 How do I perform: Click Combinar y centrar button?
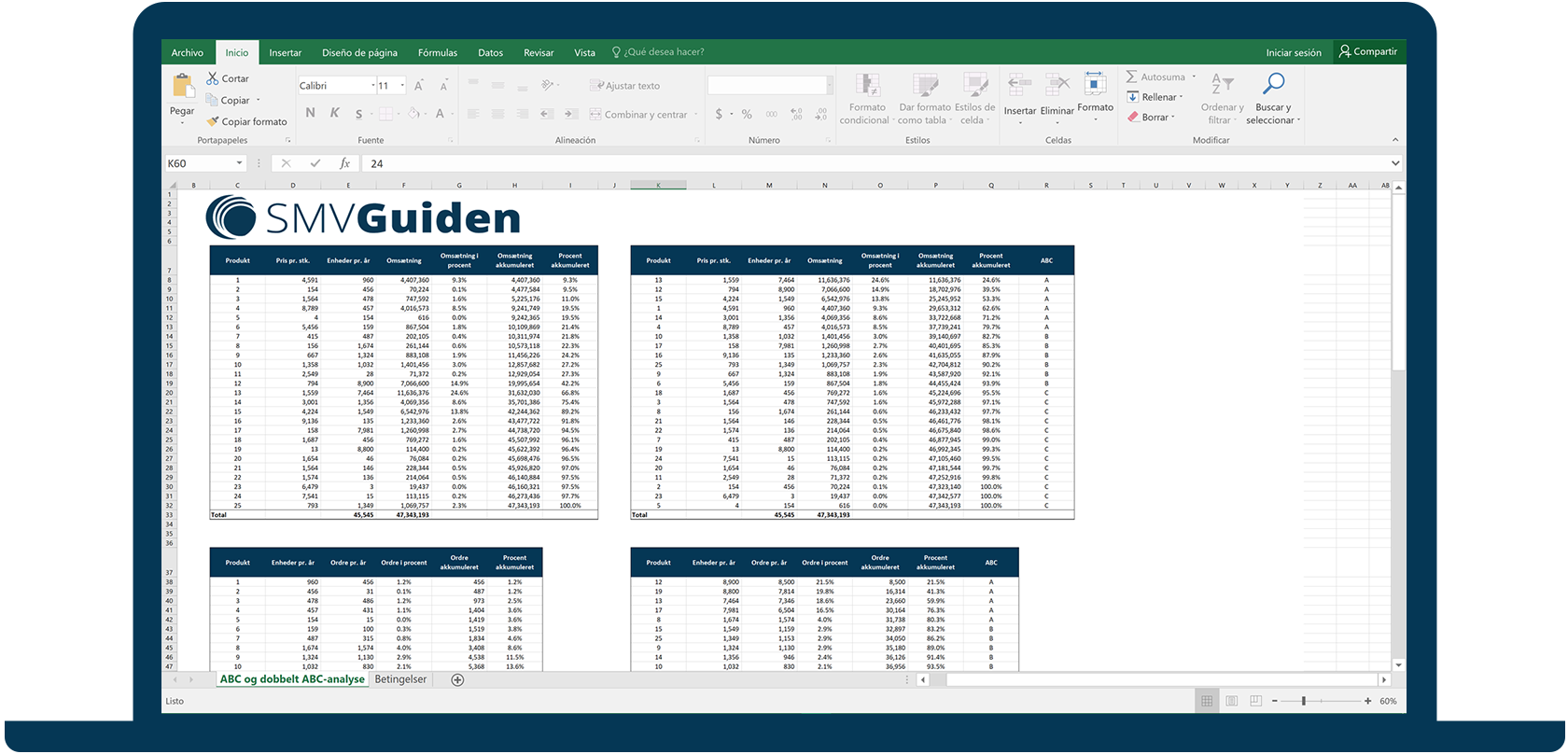(x=638, y=115)
